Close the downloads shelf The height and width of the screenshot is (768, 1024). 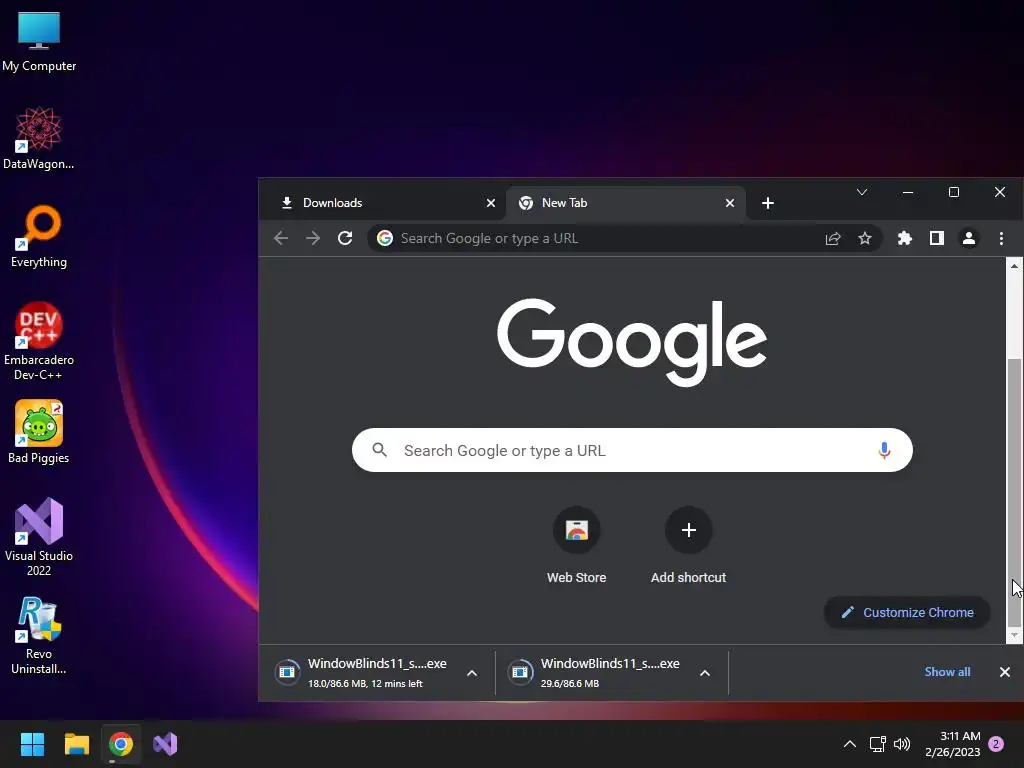point(1004,672)
